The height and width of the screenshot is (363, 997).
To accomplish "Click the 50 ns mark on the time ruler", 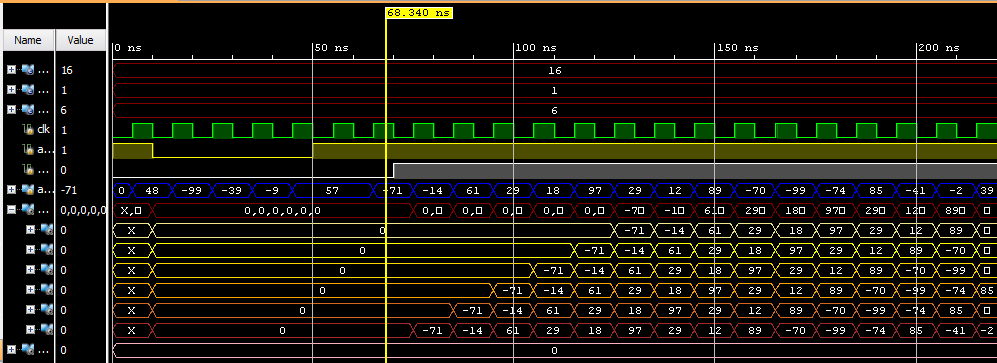I will click(333, 48).
